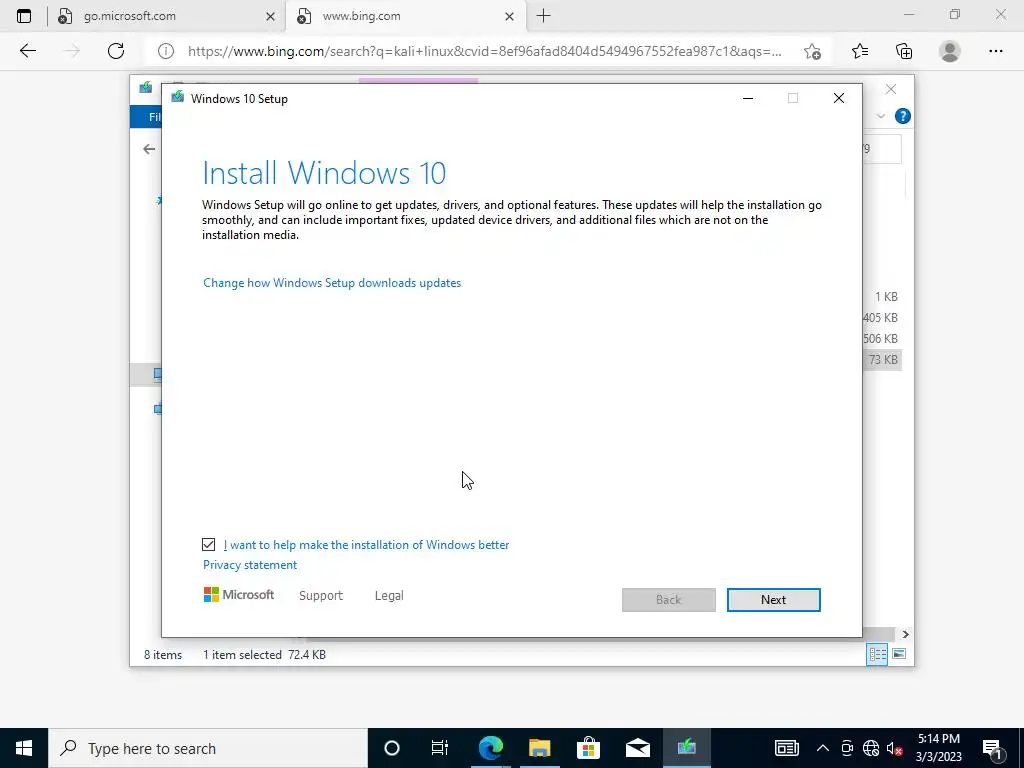Screen dimensions: 1024x768
Task: Show hidden system tray icons
Action: [823, 748]
